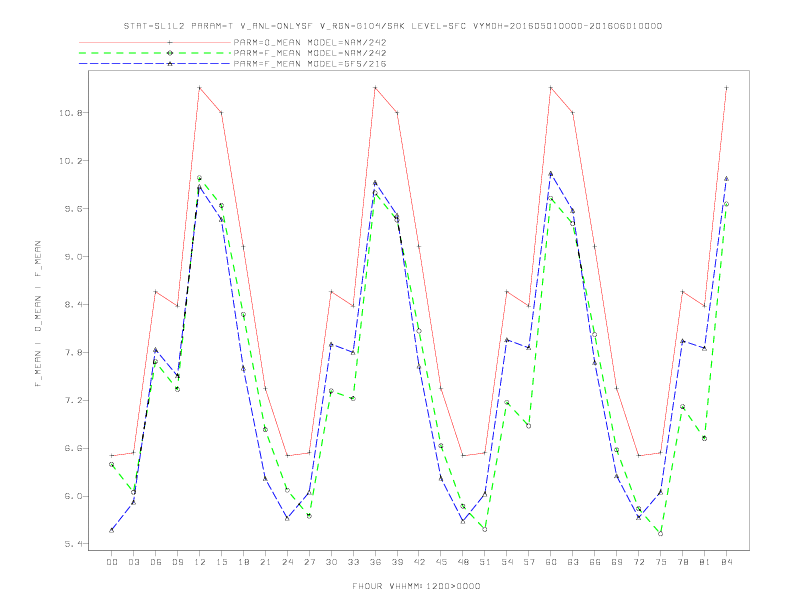This screenshot has width=792, height=612.
Task: Click y-axis tick label 9.0
Action: click(73, 257)
